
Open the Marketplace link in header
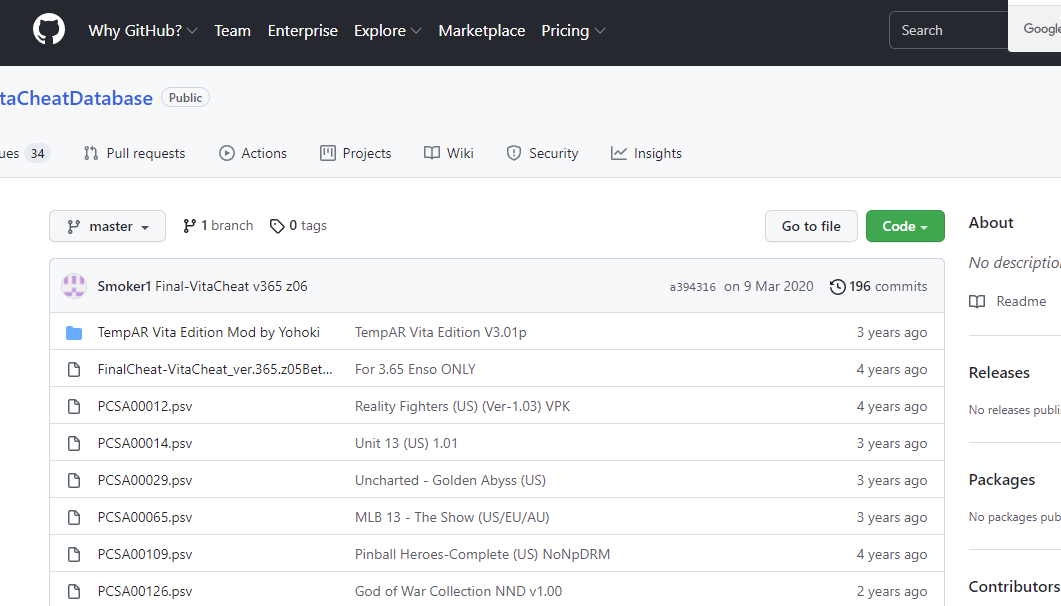tap(481, 31)
